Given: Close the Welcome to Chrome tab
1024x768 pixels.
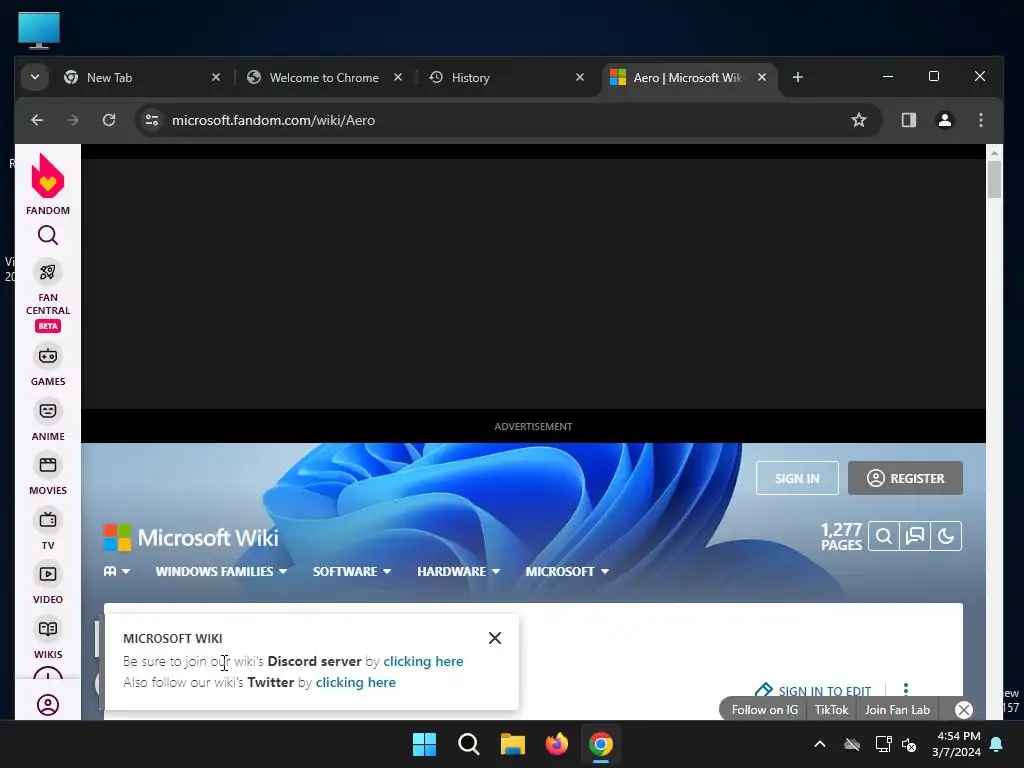Looking at the screenshot, I should [398, 78].
